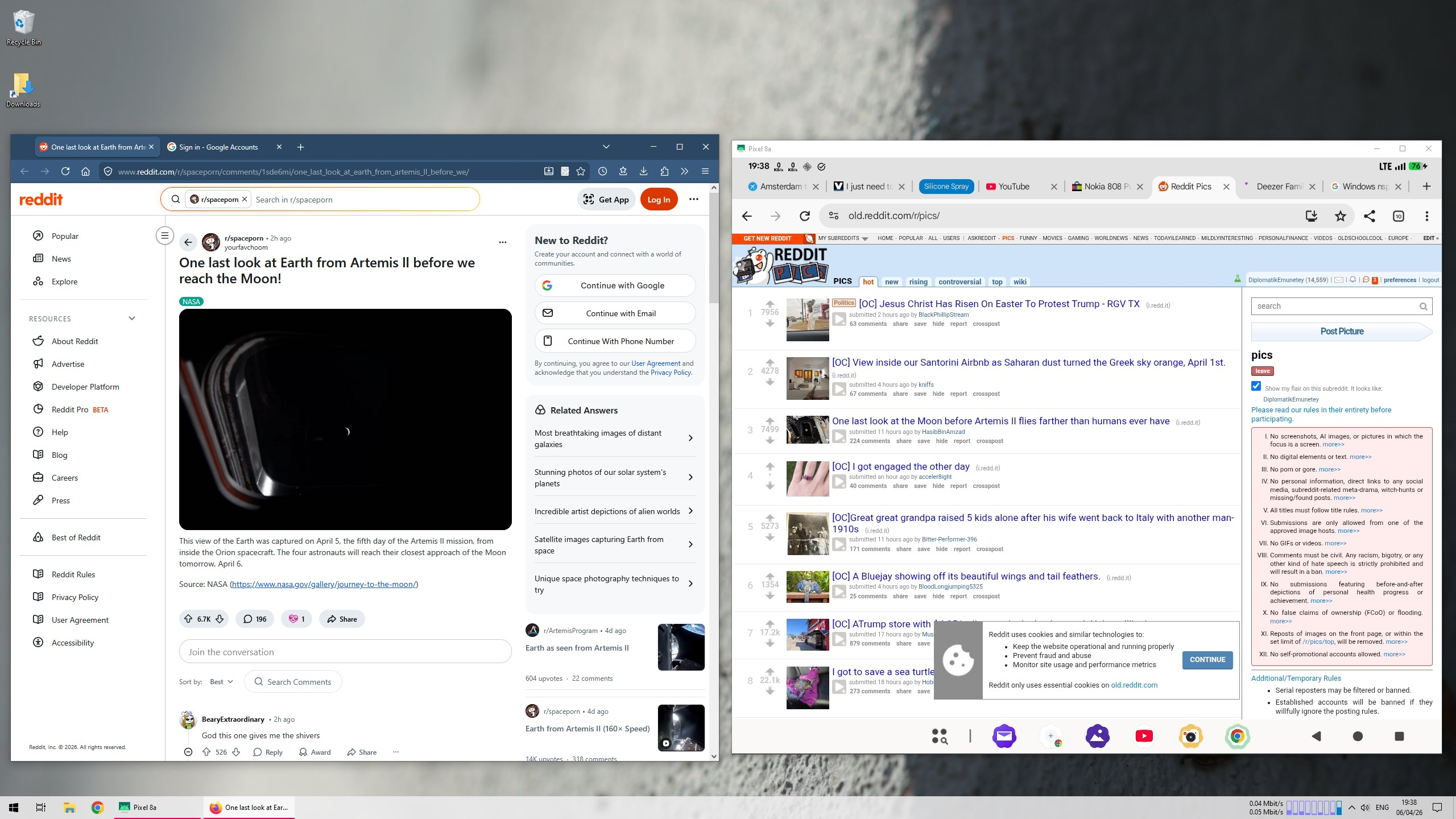Click the 'Join the conversation' comment field
The image size is (1456, 819).
click(345, 652)
